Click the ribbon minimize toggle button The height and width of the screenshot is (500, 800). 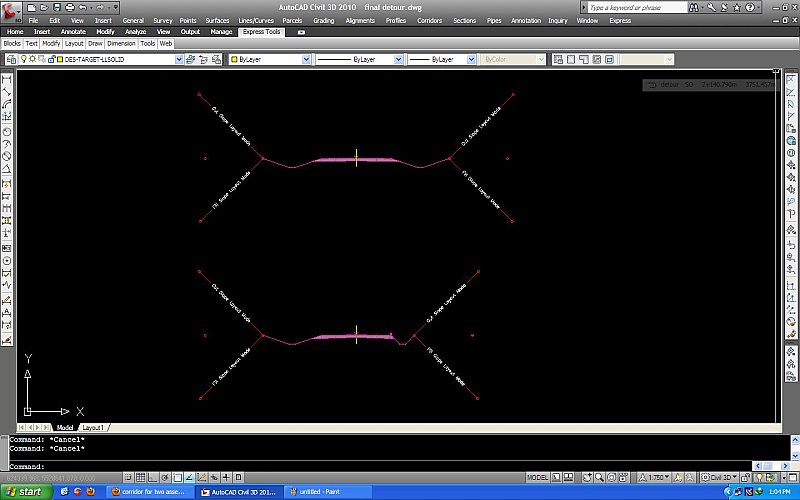point(301,32)
